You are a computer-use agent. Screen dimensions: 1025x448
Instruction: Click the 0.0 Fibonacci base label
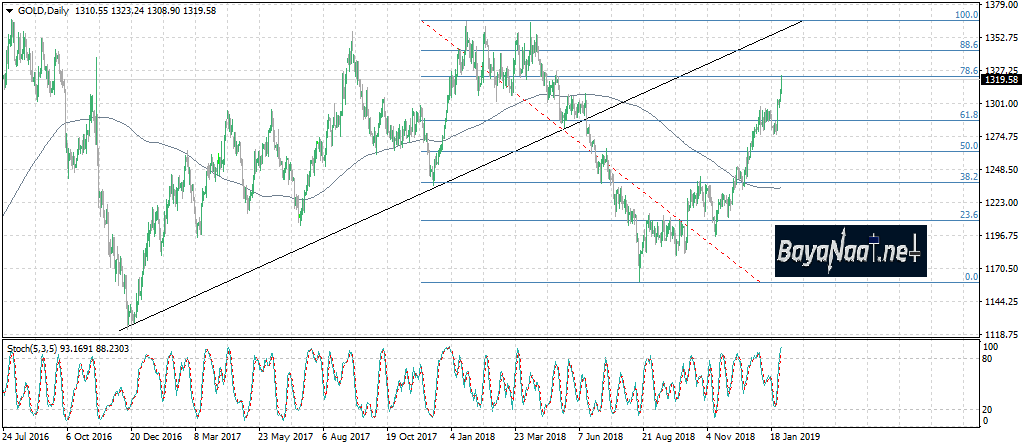[x=969, y=276]
